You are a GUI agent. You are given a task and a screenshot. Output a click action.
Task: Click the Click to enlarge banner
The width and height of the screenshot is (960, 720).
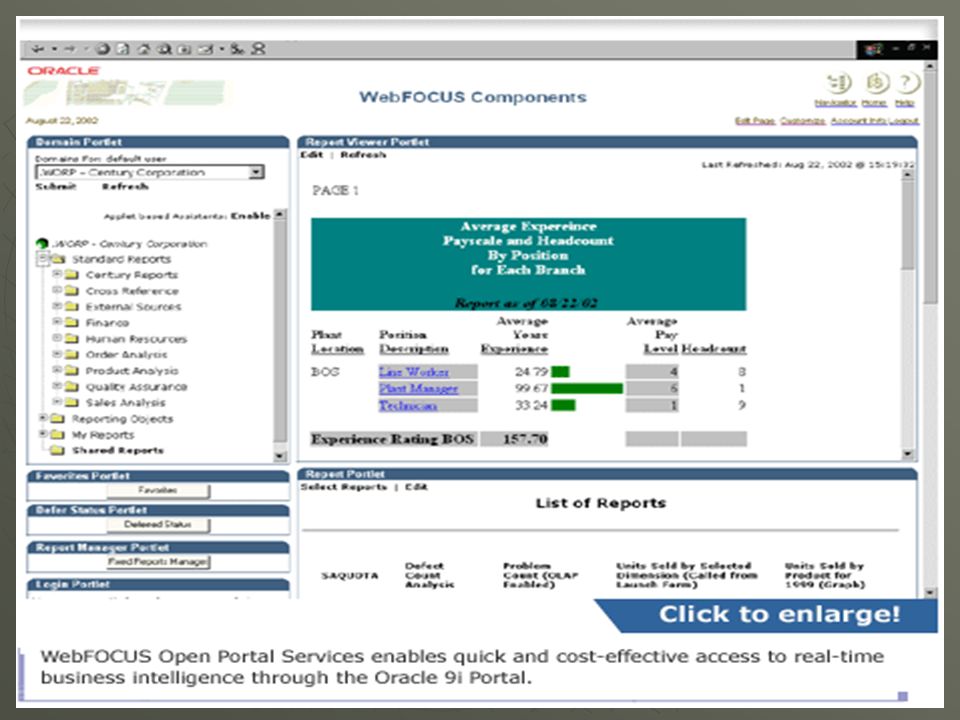[x=768, y=615]
